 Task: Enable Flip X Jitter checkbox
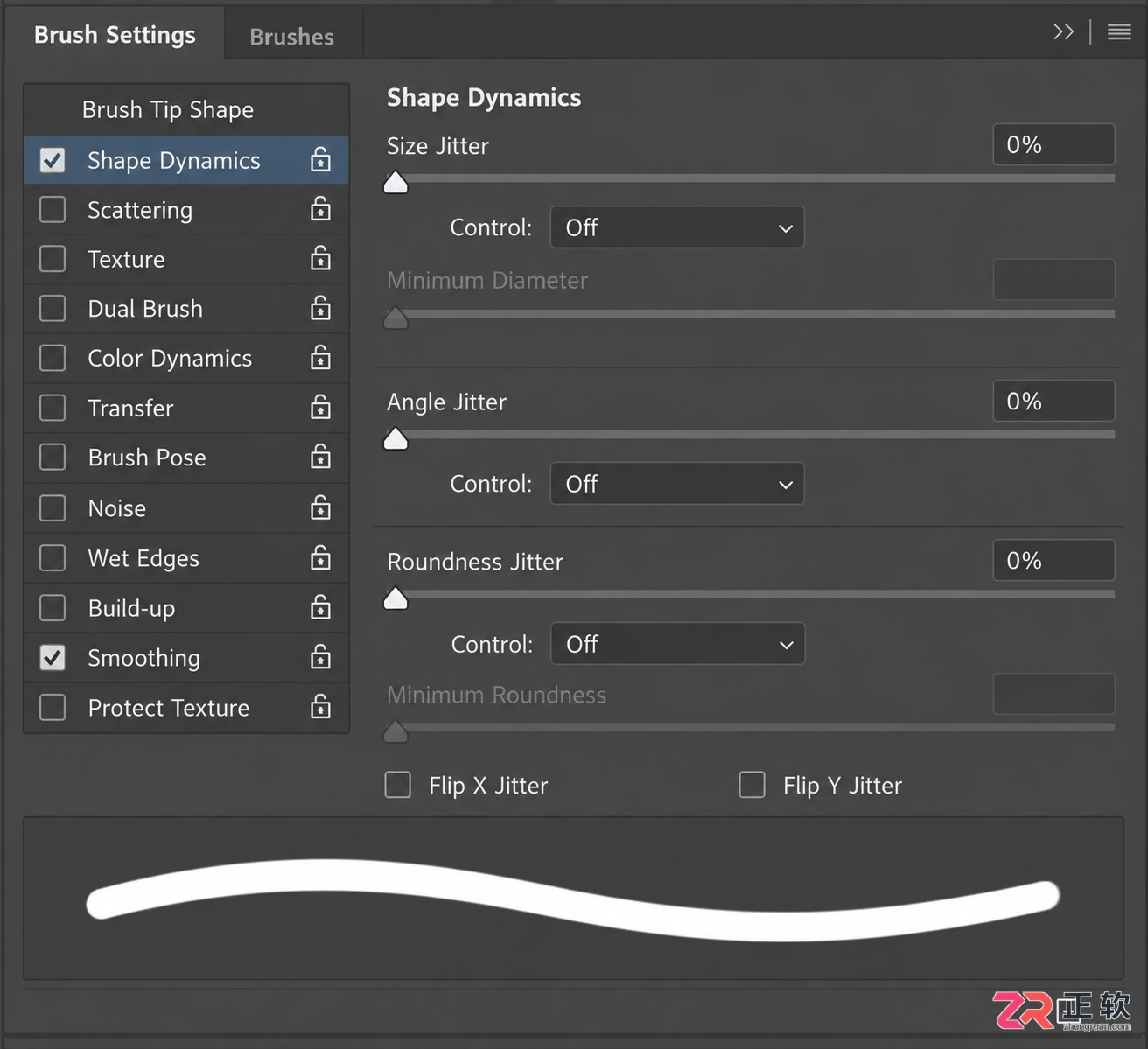point(398,785)
